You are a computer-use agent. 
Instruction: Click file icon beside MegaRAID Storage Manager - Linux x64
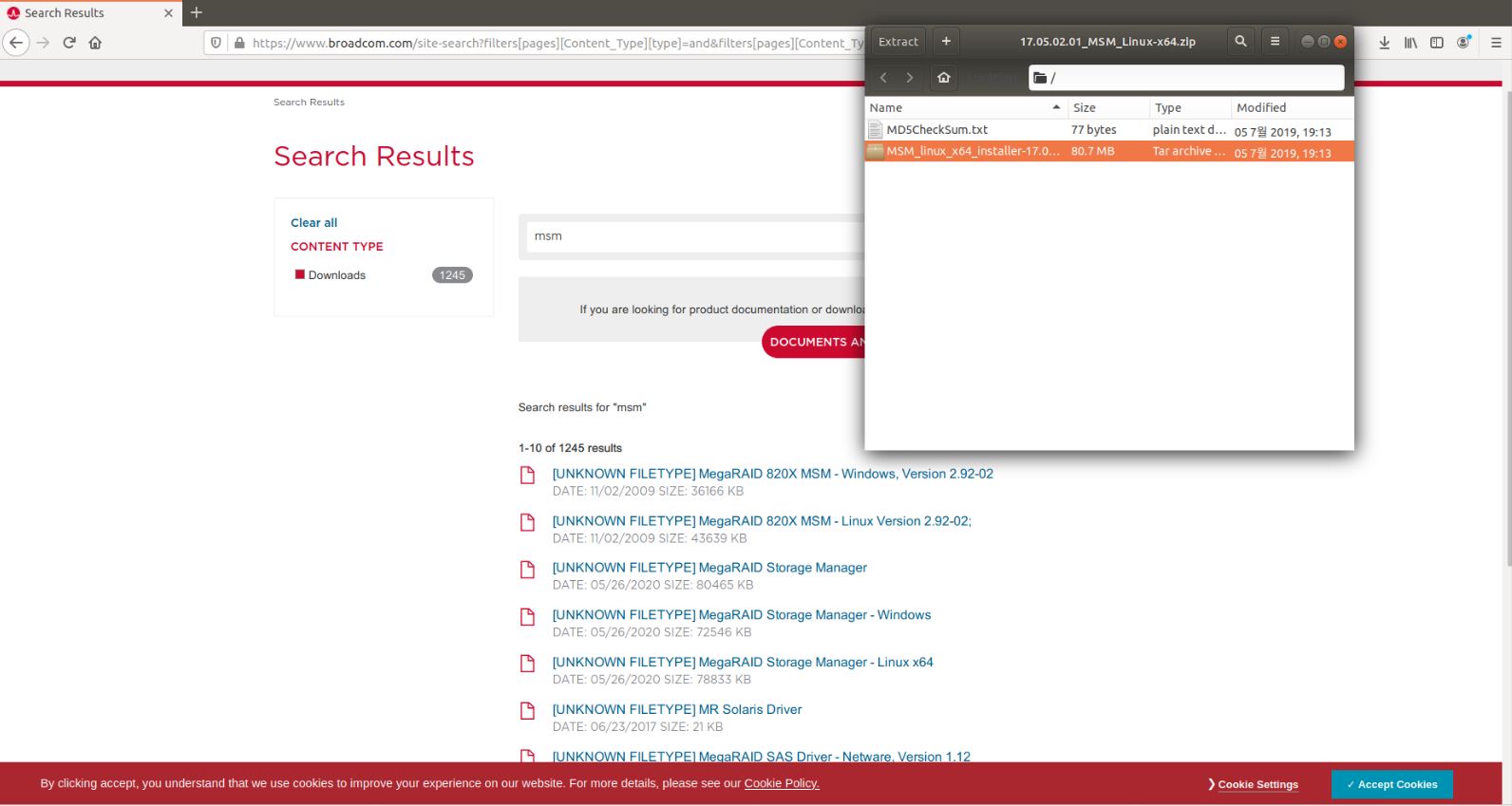(527, 663)
